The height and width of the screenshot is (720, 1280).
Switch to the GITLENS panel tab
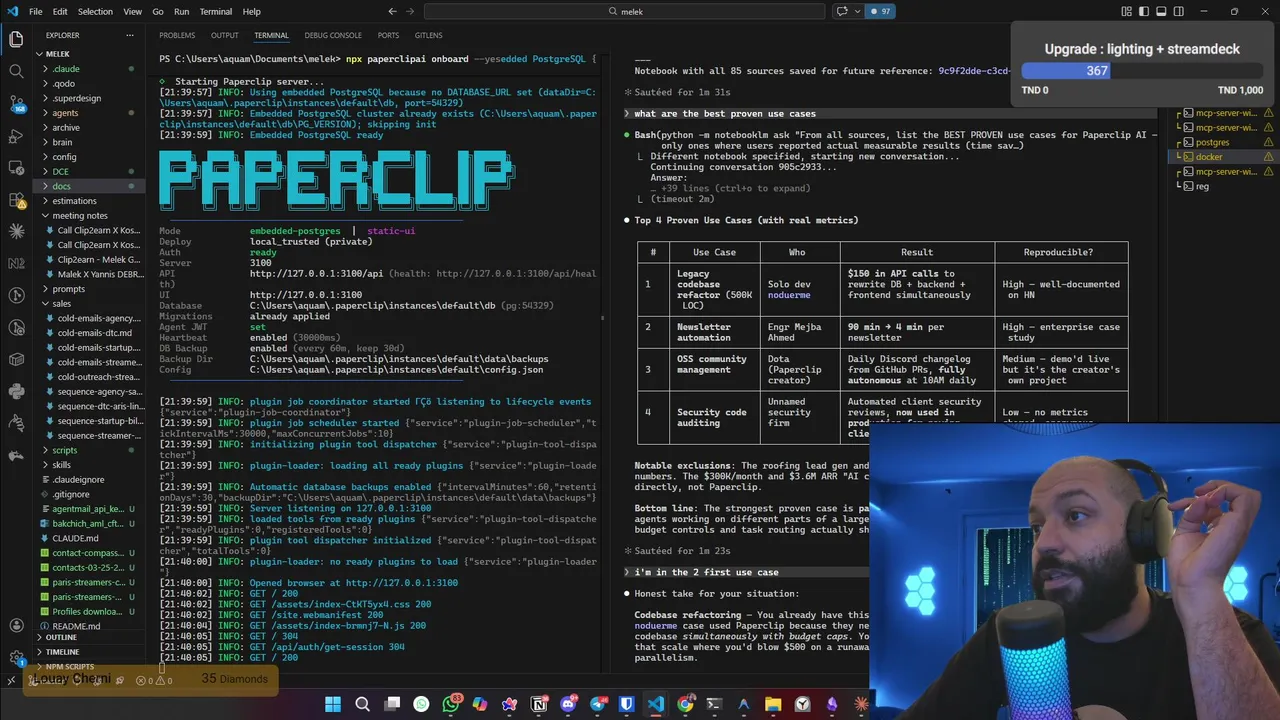[428, 36]
